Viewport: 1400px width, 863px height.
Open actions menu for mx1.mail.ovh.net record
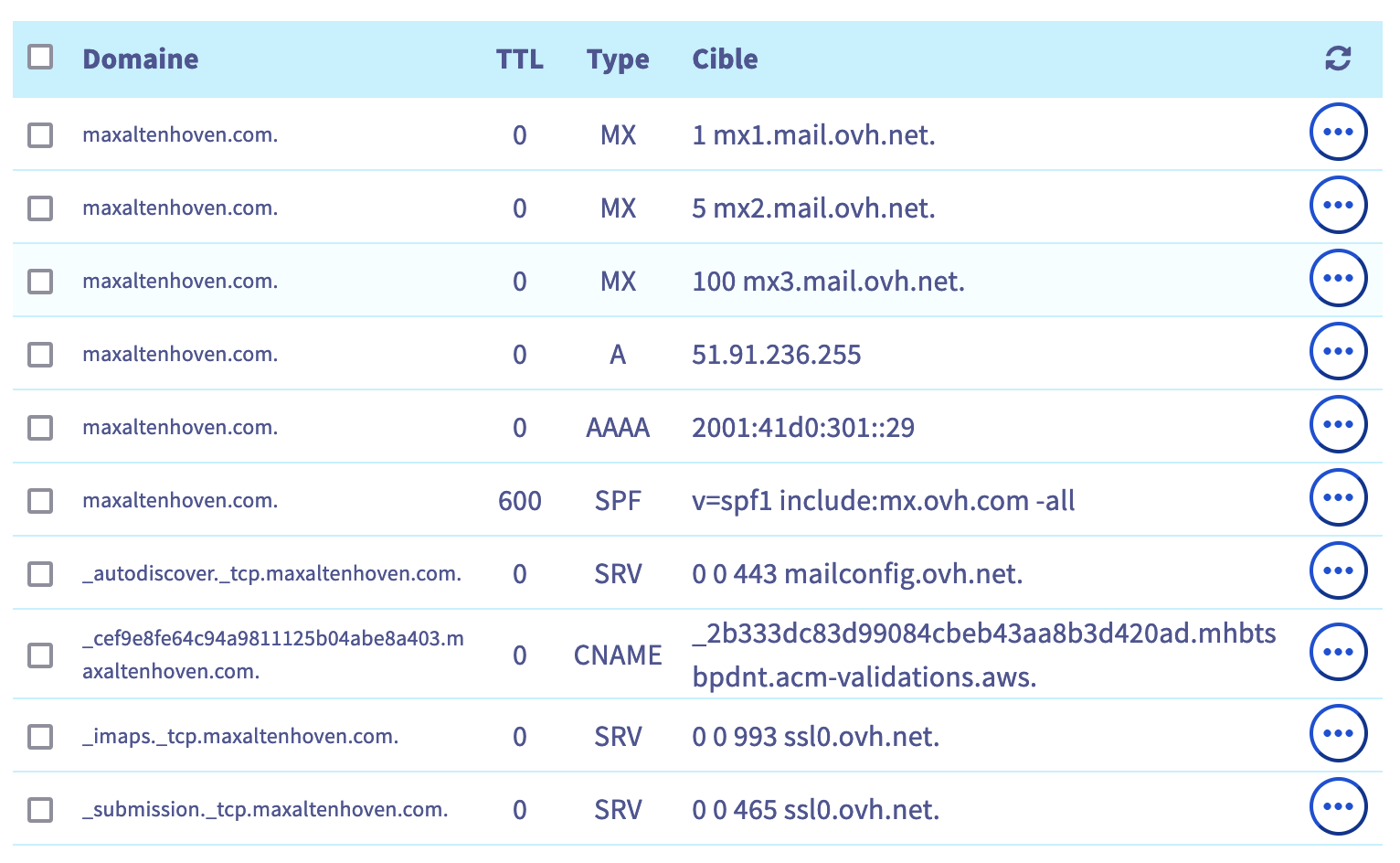coord(1338,132)
